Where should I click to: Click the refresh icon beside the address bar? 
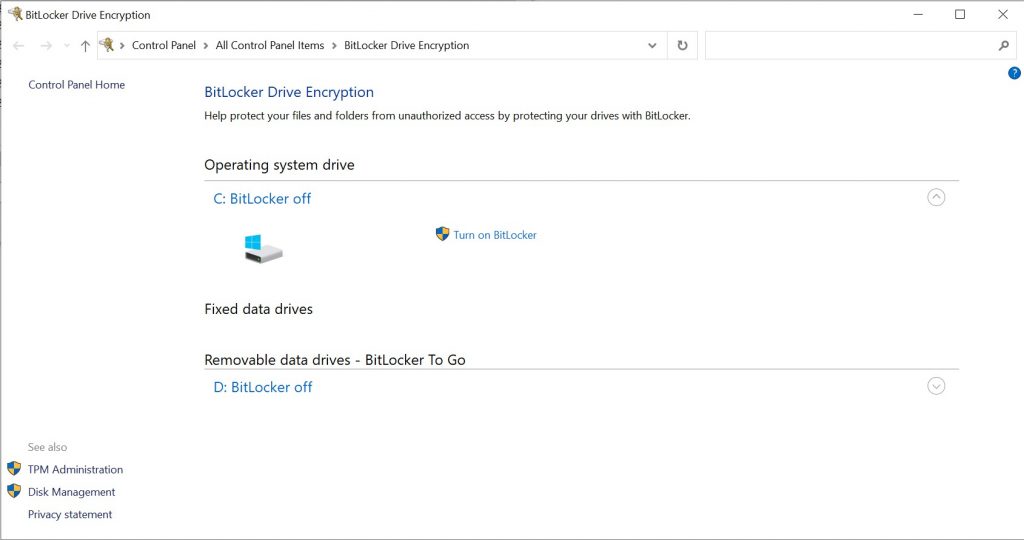tap(682, 45)
